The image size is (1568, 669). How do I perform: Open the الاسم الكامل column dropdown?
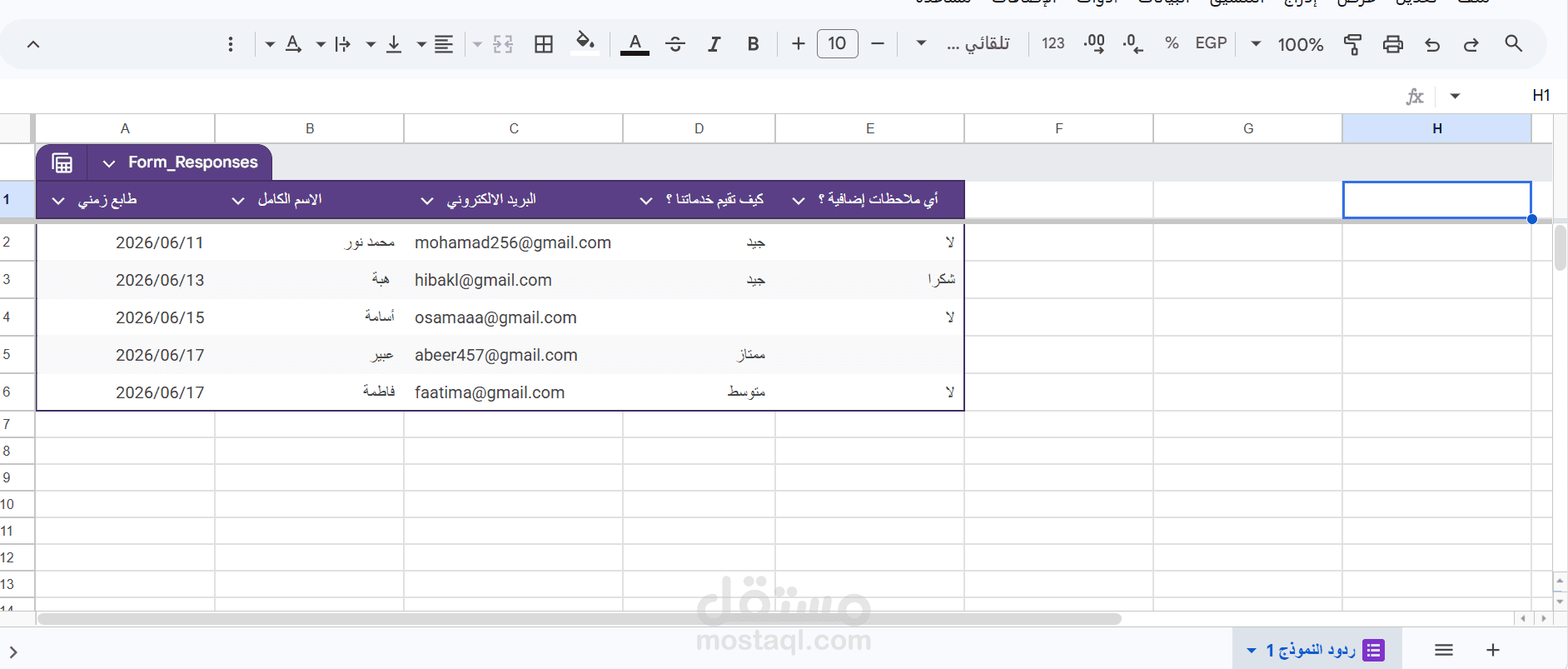pyautogui.click(x=238, y=201)
